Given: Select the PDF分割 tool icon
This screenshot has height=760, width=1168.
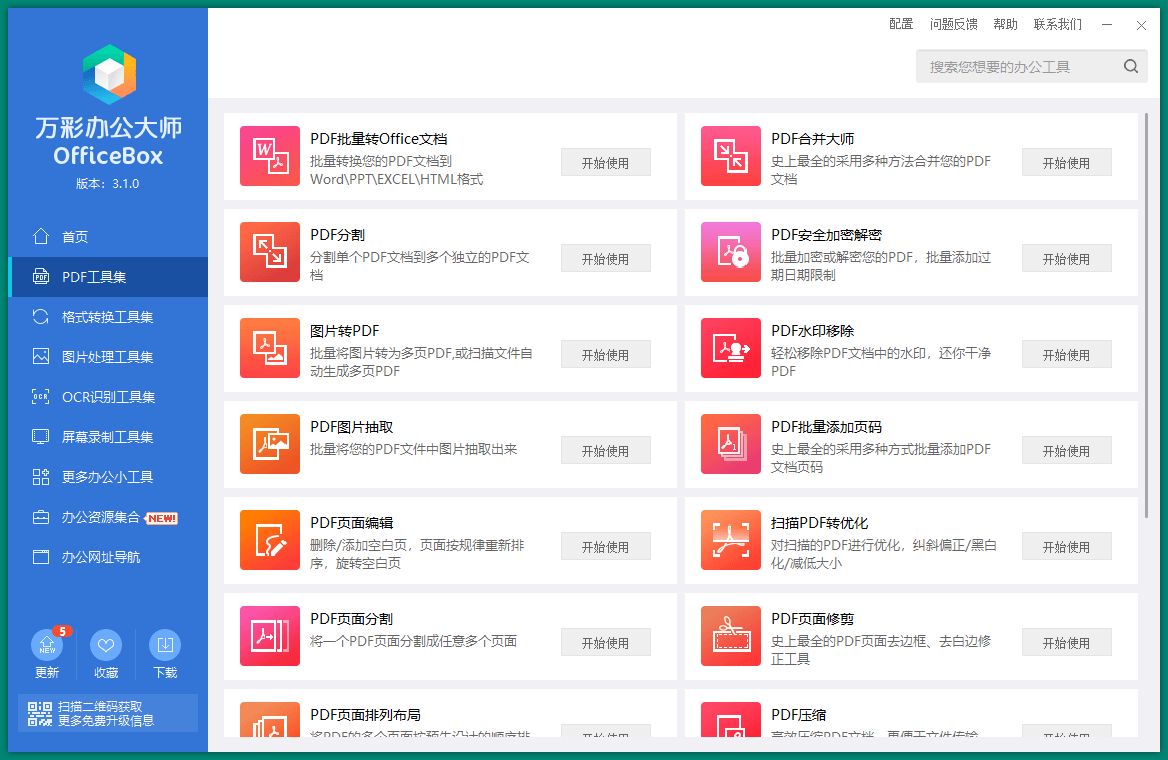Looking at the screenshot, I should click(x=270, y=252).
